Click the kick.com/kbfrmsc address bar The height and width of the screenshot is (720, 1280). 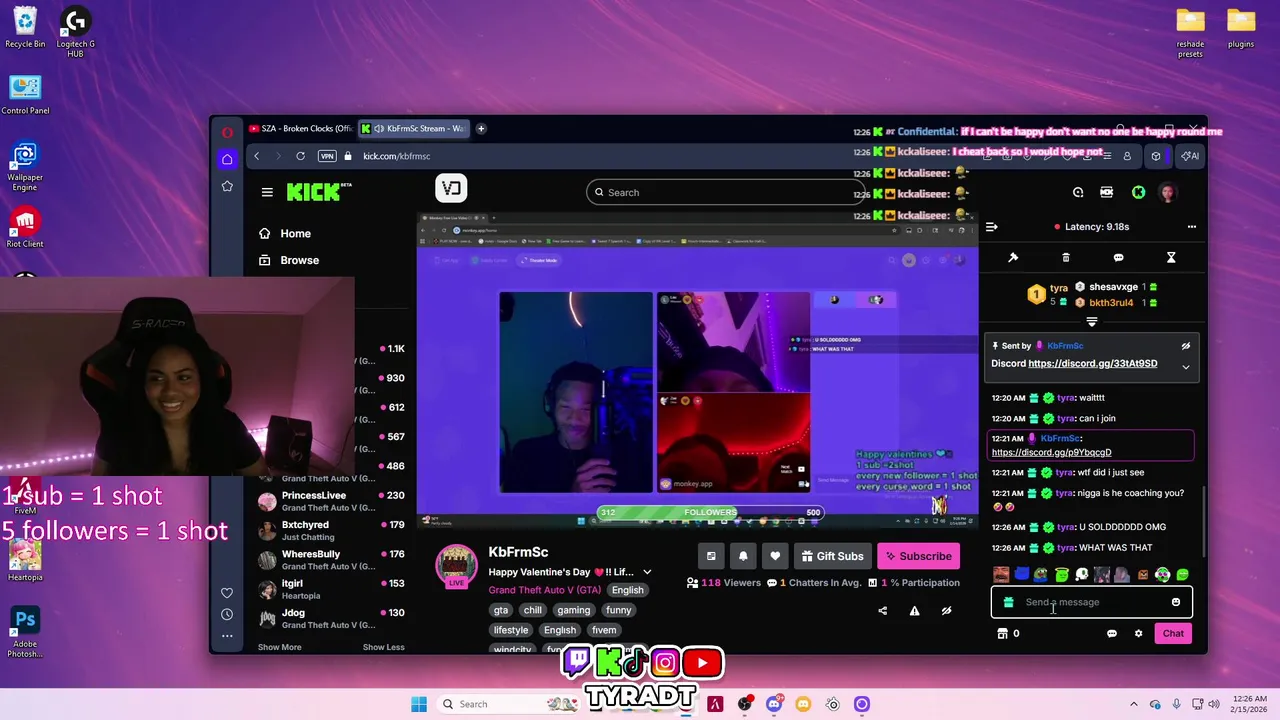pyautogui.click(x=396, y=156)
